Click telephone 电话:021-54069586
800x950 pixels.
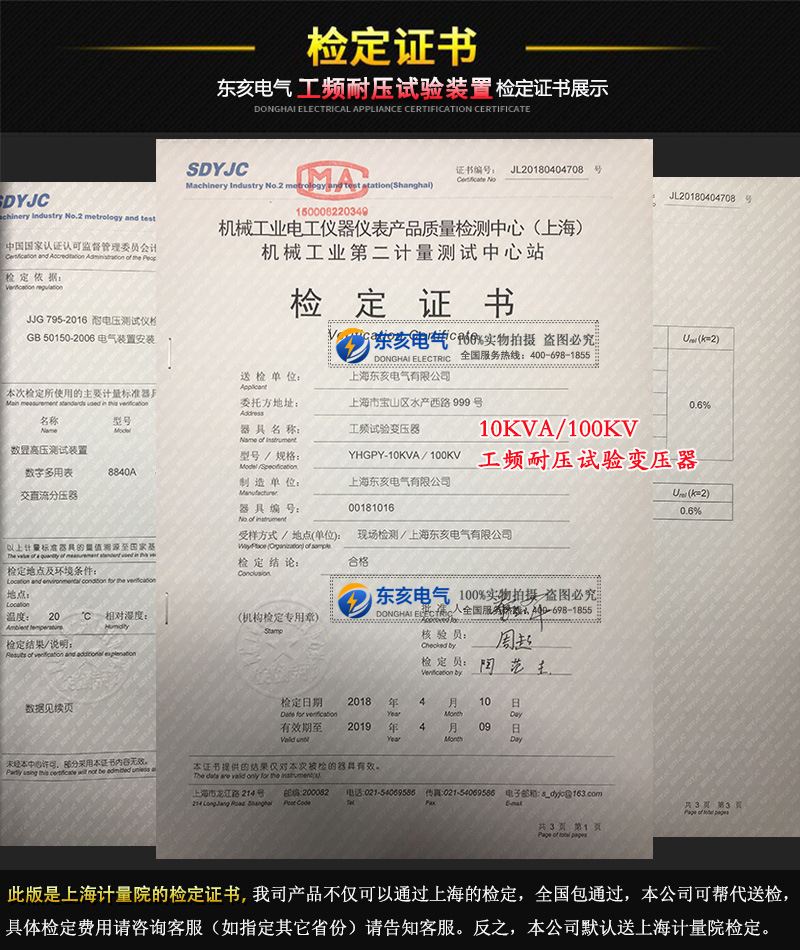(x=381, y=793)
